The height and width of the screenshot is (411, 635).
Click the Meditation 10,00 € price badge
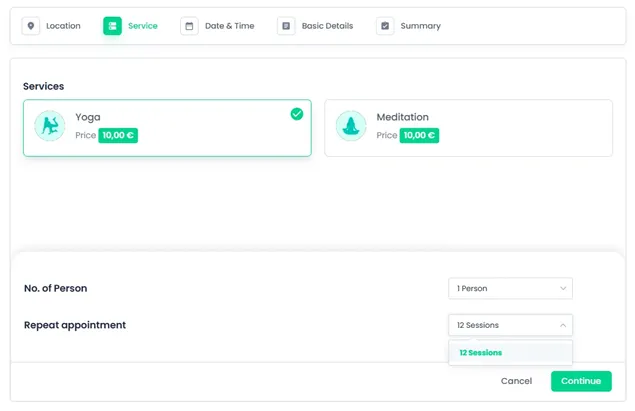(x=419, y=135)
